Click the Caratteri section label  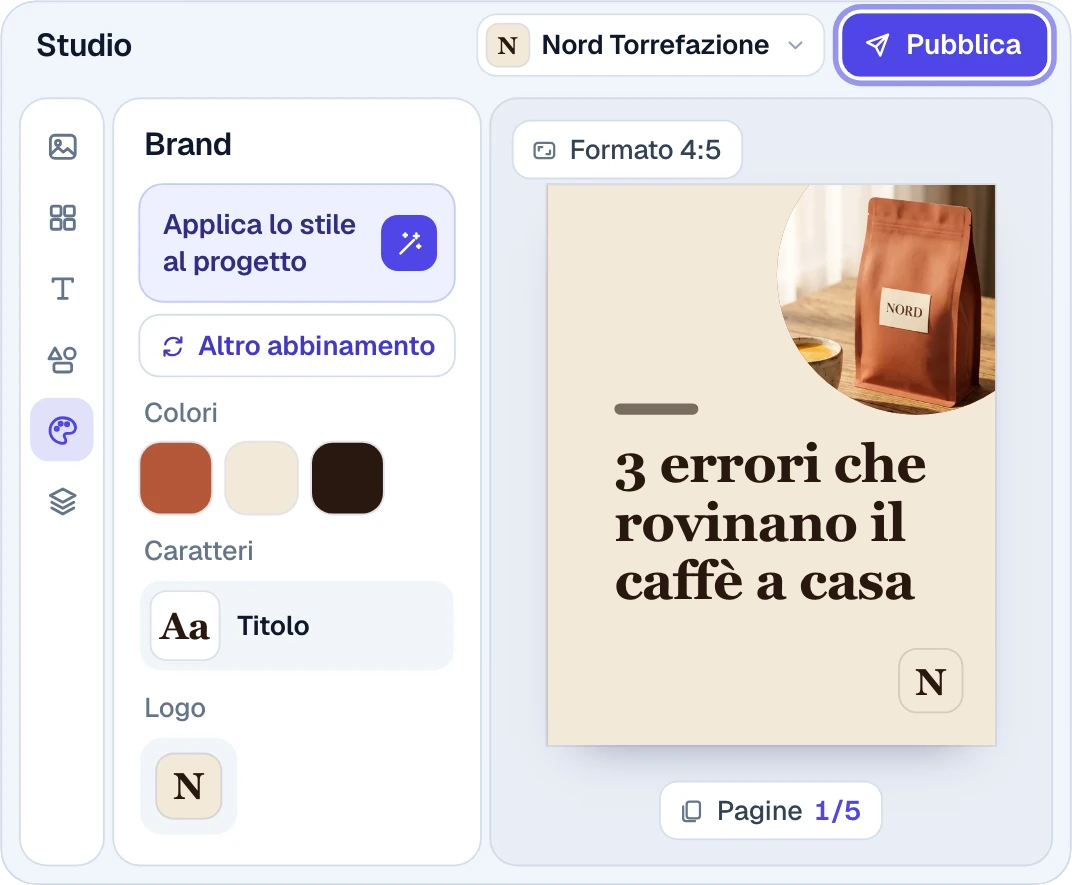point(199,551)
